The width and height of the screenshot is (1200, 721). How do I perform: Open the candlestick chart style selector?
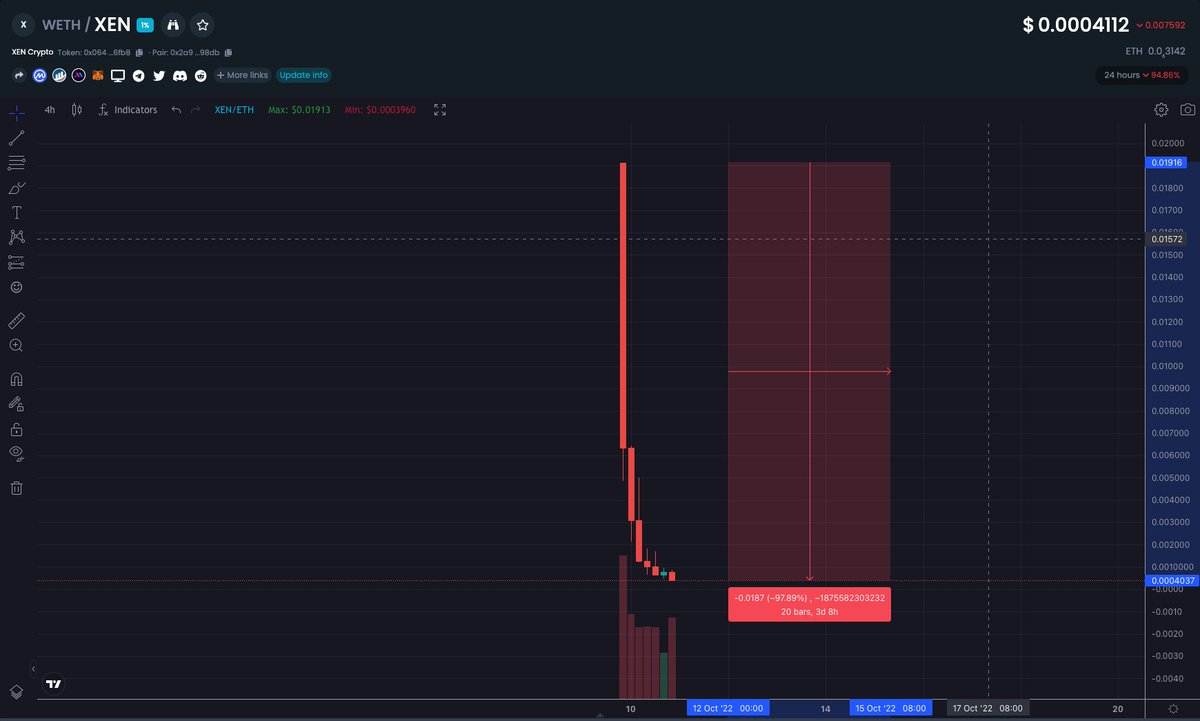[x=77, y=110]
